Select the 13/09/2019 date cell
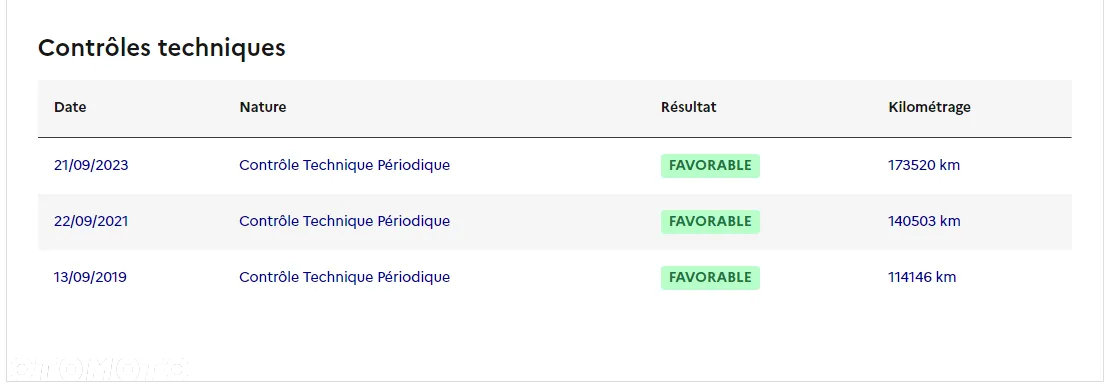This screenshot has width=1113, height=390. tap(90, 277)
